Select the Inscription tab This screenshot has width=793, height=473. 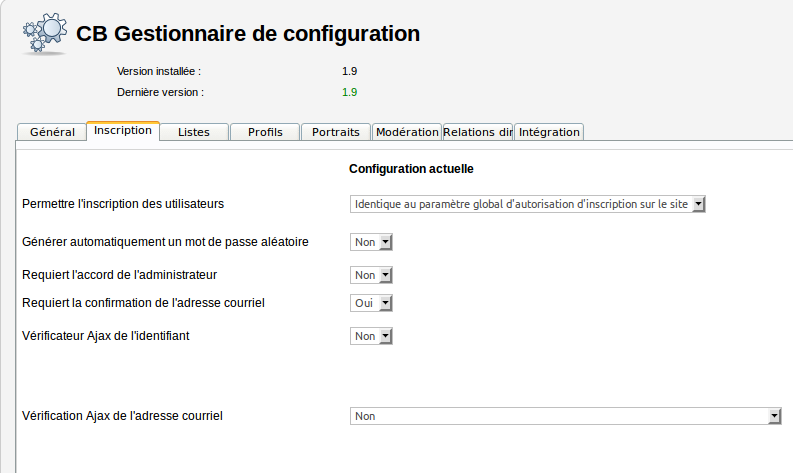pyautogui.click(x=123, y=131)
